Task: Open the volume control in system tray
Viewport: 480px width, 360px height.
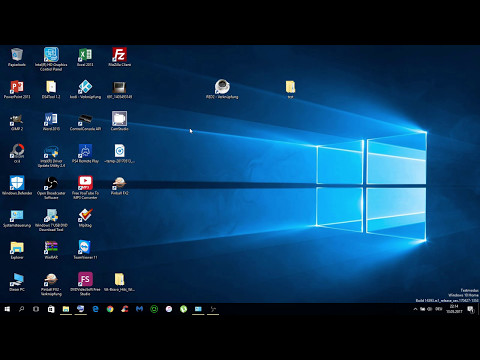Action: tap(430, 309)
